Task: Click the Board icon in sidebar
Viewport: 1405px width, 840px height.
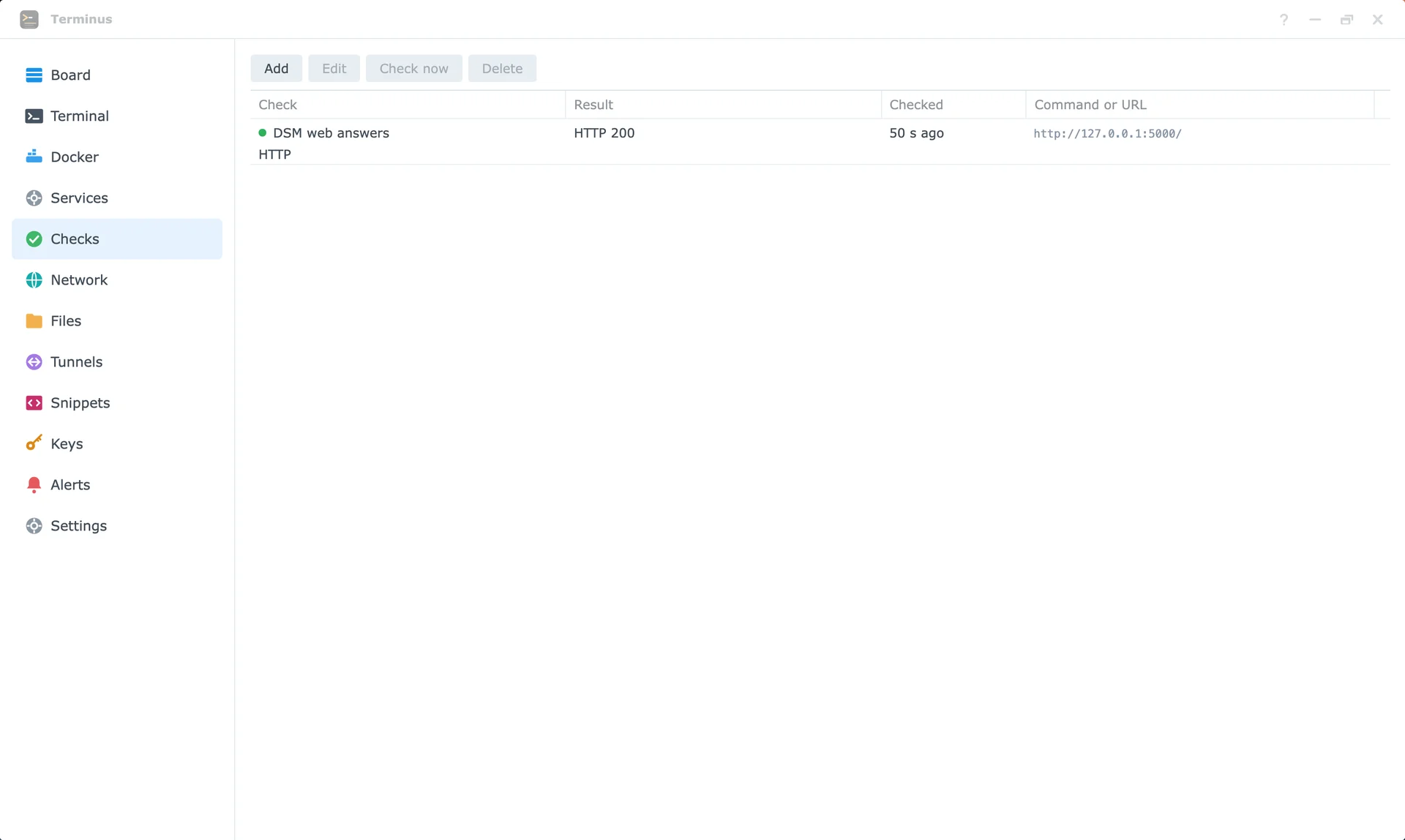Action: [x=34, y=75]
